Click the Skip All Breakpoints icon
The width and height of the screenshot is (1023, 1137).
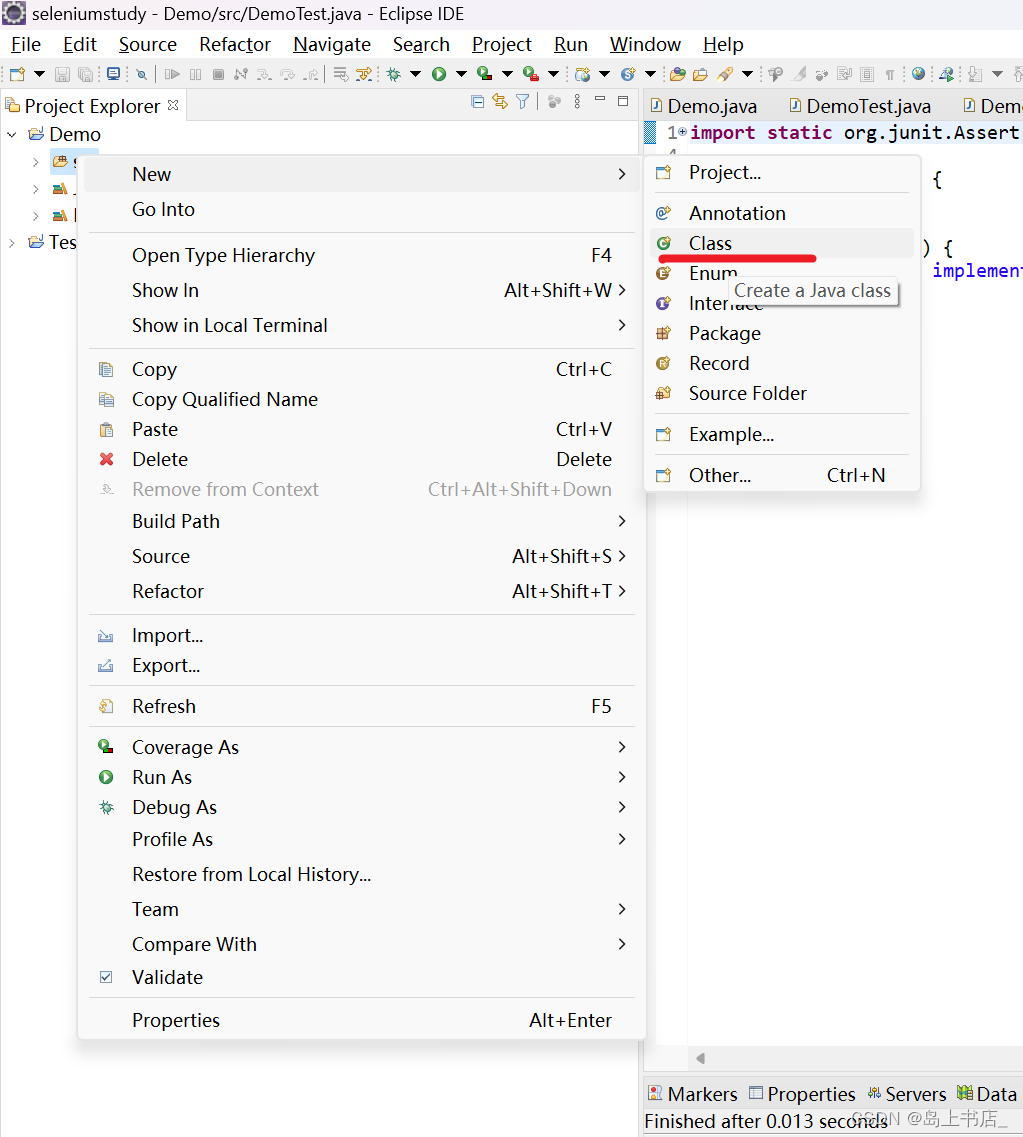click(141, 74)
